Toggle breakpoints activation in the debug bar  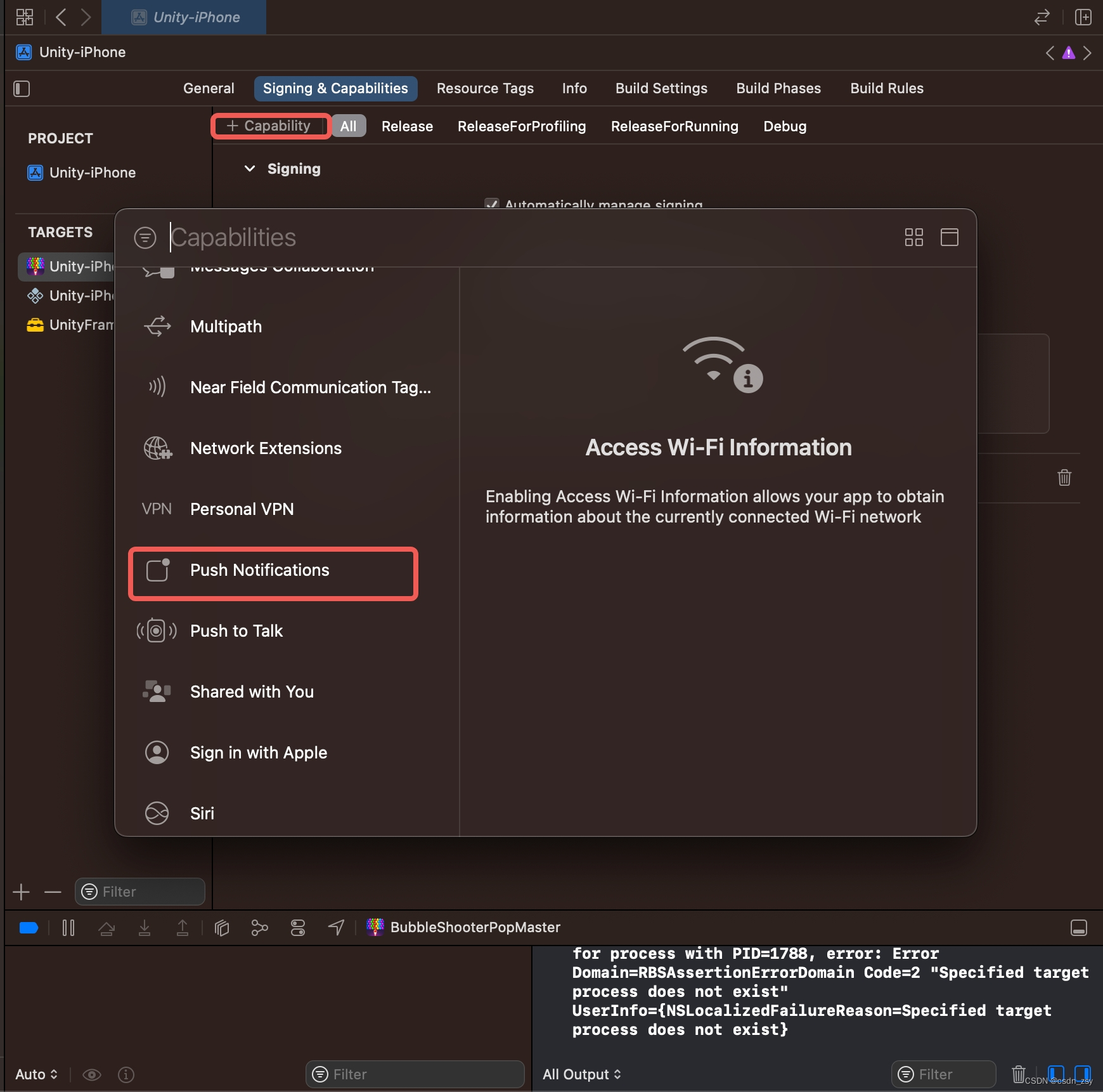tap(28, 928)
